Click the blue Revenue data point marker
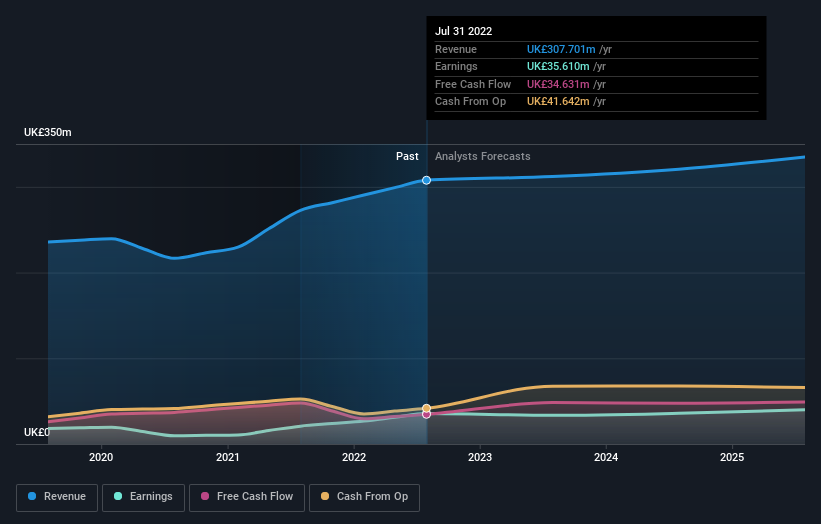821x524 pixels. click(x=427, y=180)
